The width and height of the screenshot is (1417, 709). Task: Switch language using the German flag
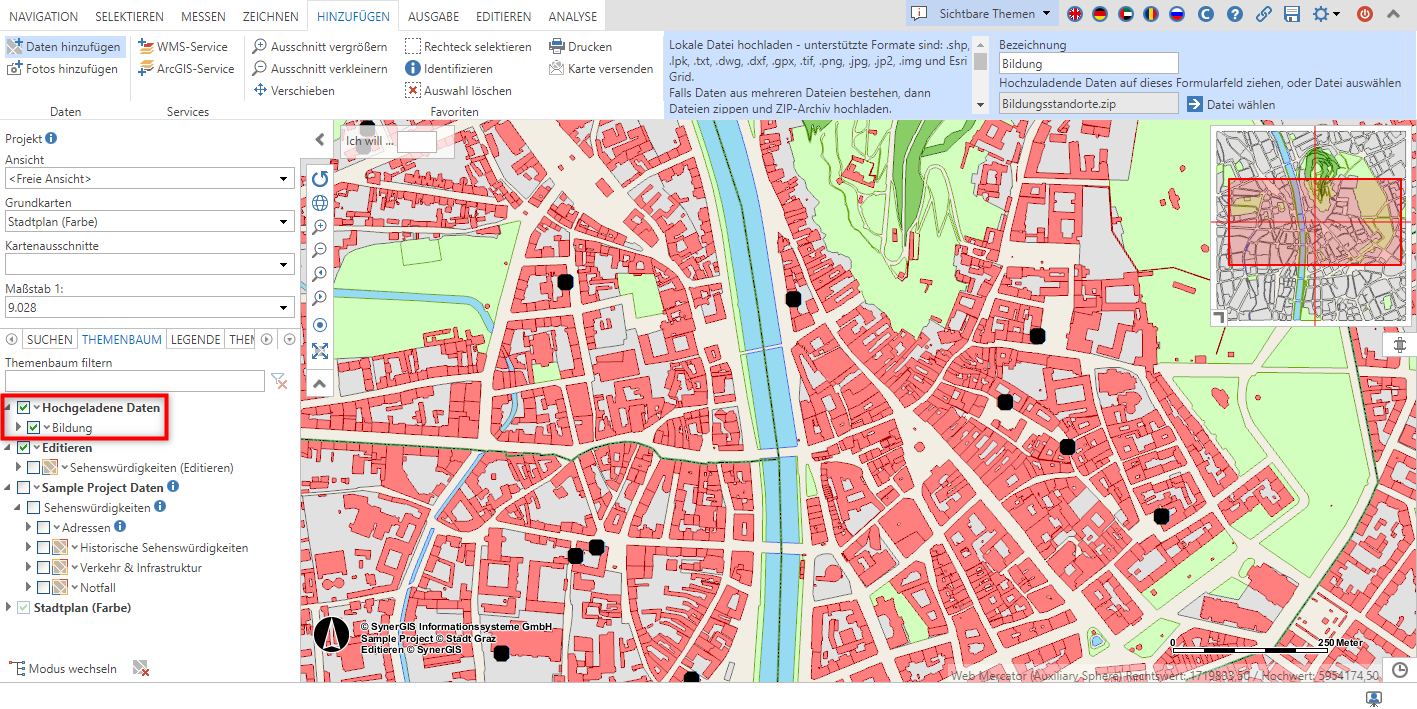click(x=1101, y=15)
